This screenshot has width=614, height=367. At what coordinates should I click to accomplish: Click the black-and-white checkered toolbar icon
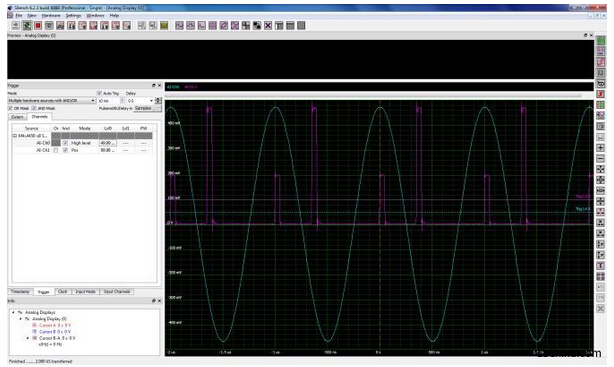coord(257,25)
